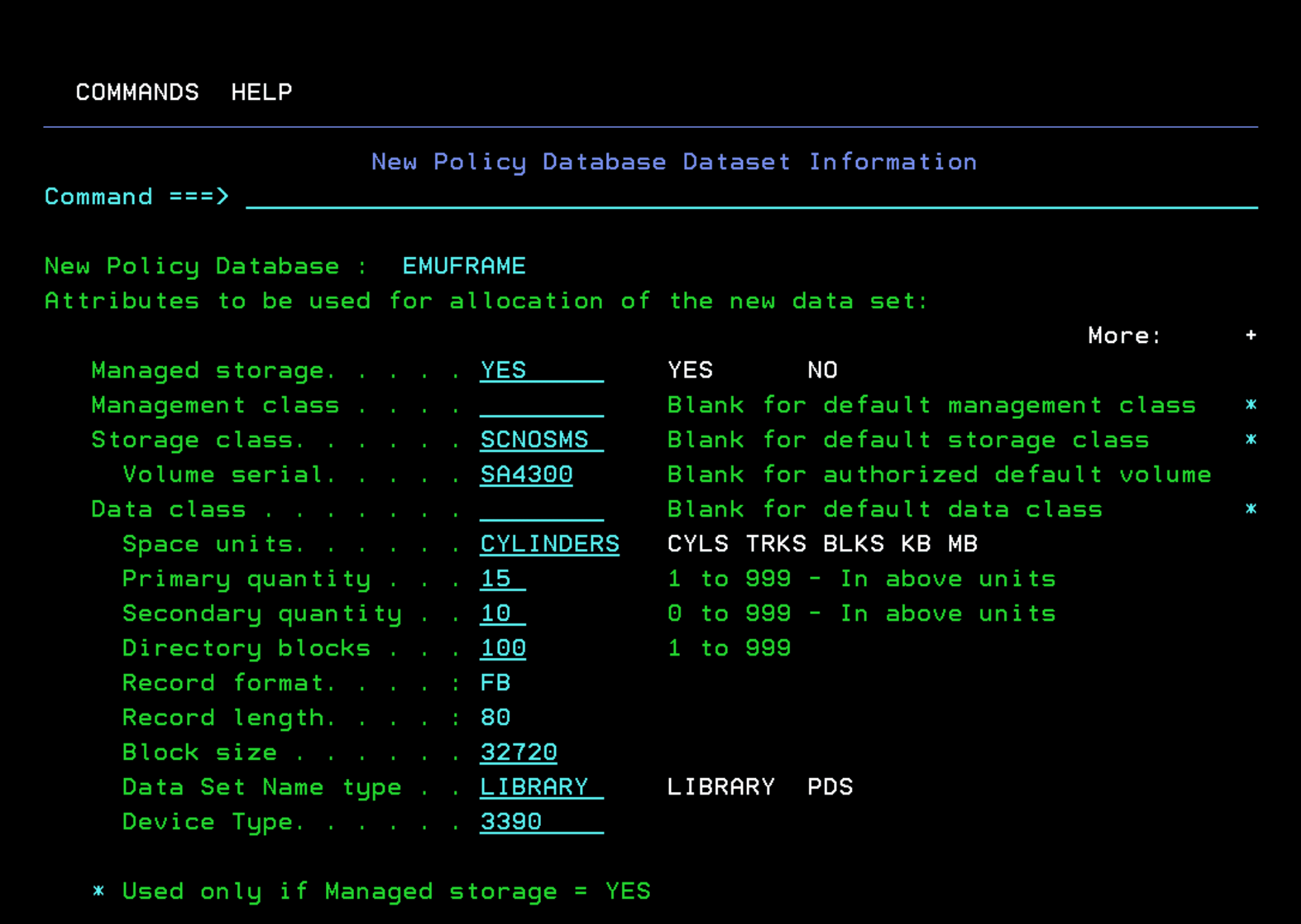This screenshot has width=1301, height=924.
Task: Select the NO option for Managed storage
Action: (822, 370)
